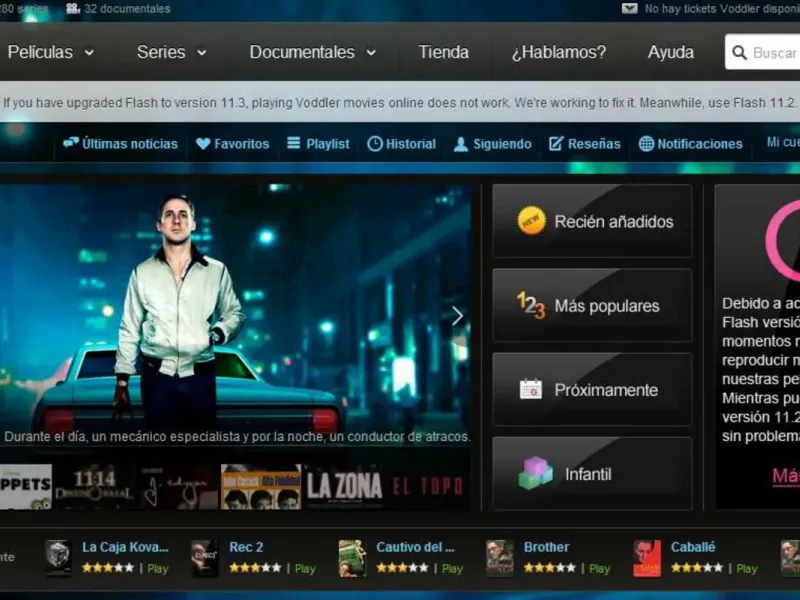Play Brother
Image resolution: width=800 pixels, height=600 pixels.
[599, 568]
